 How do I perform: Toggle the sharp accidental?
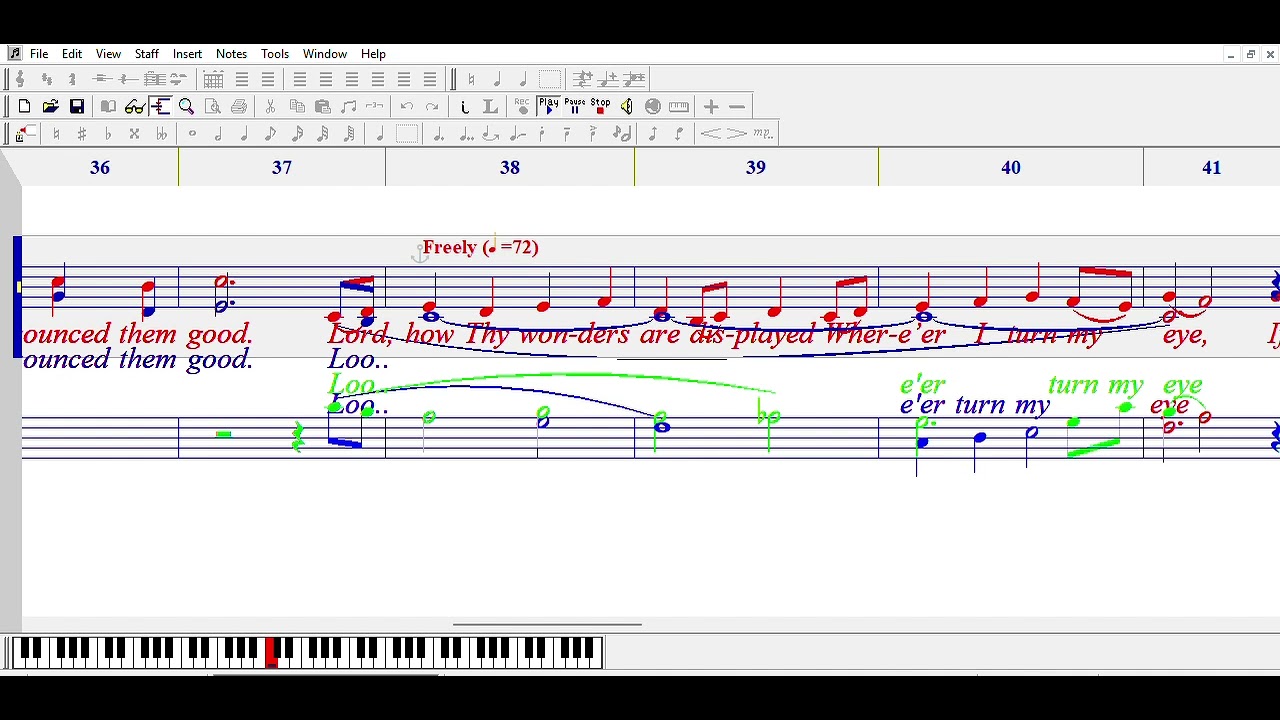point(82,134)
